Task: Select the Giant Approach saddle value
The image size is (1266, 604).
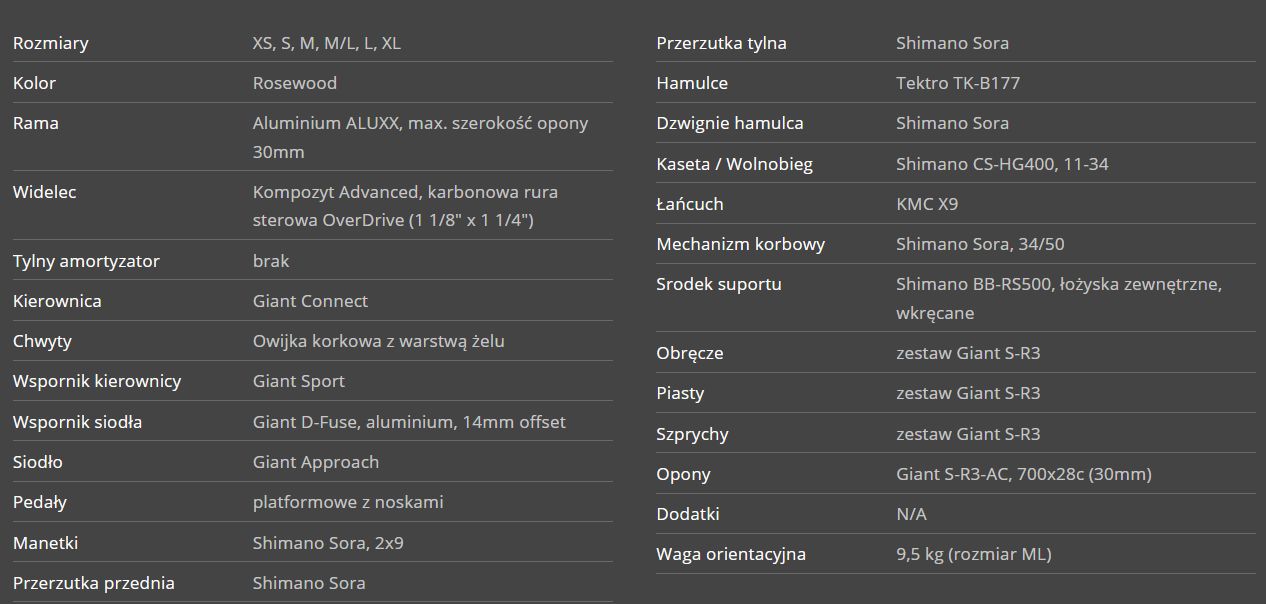Action: 316,462
